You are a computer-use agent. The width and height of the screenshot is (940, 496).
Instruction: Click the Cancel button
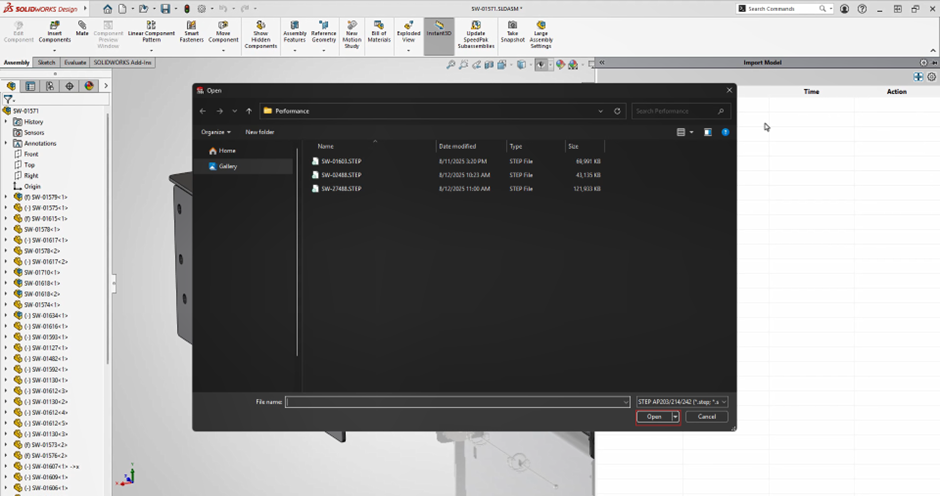[707, 417]
